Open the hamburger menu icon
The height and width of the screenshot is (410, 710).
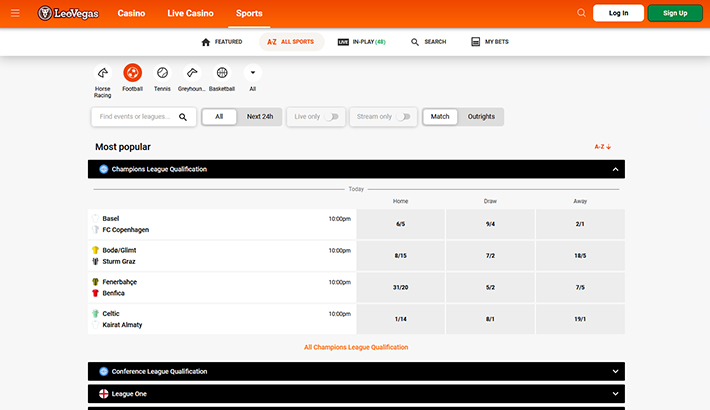coord(15,13)
